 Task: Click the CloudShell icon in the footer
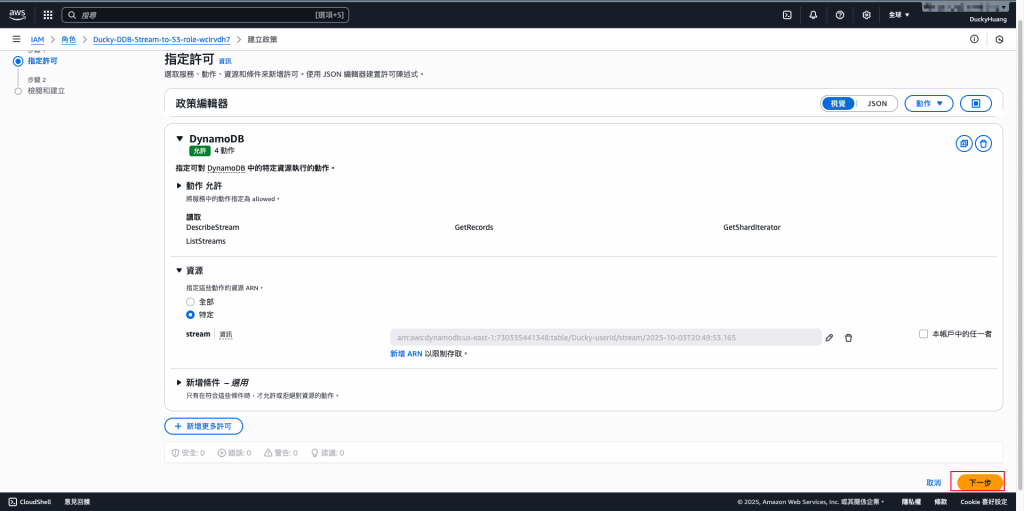12,502
